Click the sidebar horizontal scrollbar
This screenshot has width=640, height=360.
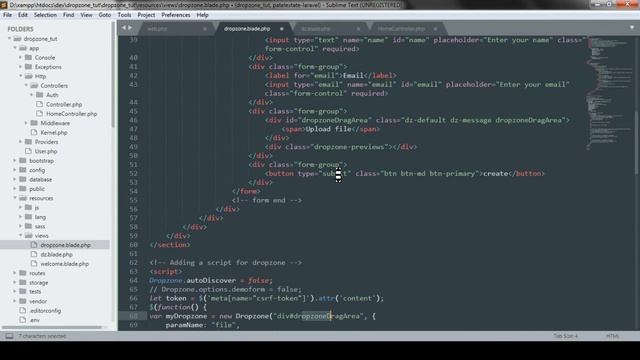point(52,327)
